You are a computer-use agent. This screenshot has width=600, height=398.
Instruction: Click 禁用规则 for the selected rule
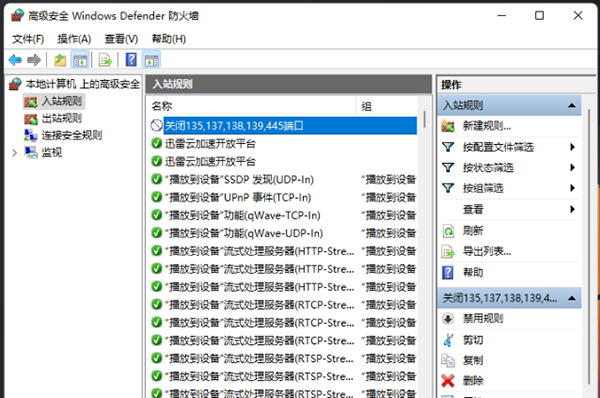tap(483, 318)
